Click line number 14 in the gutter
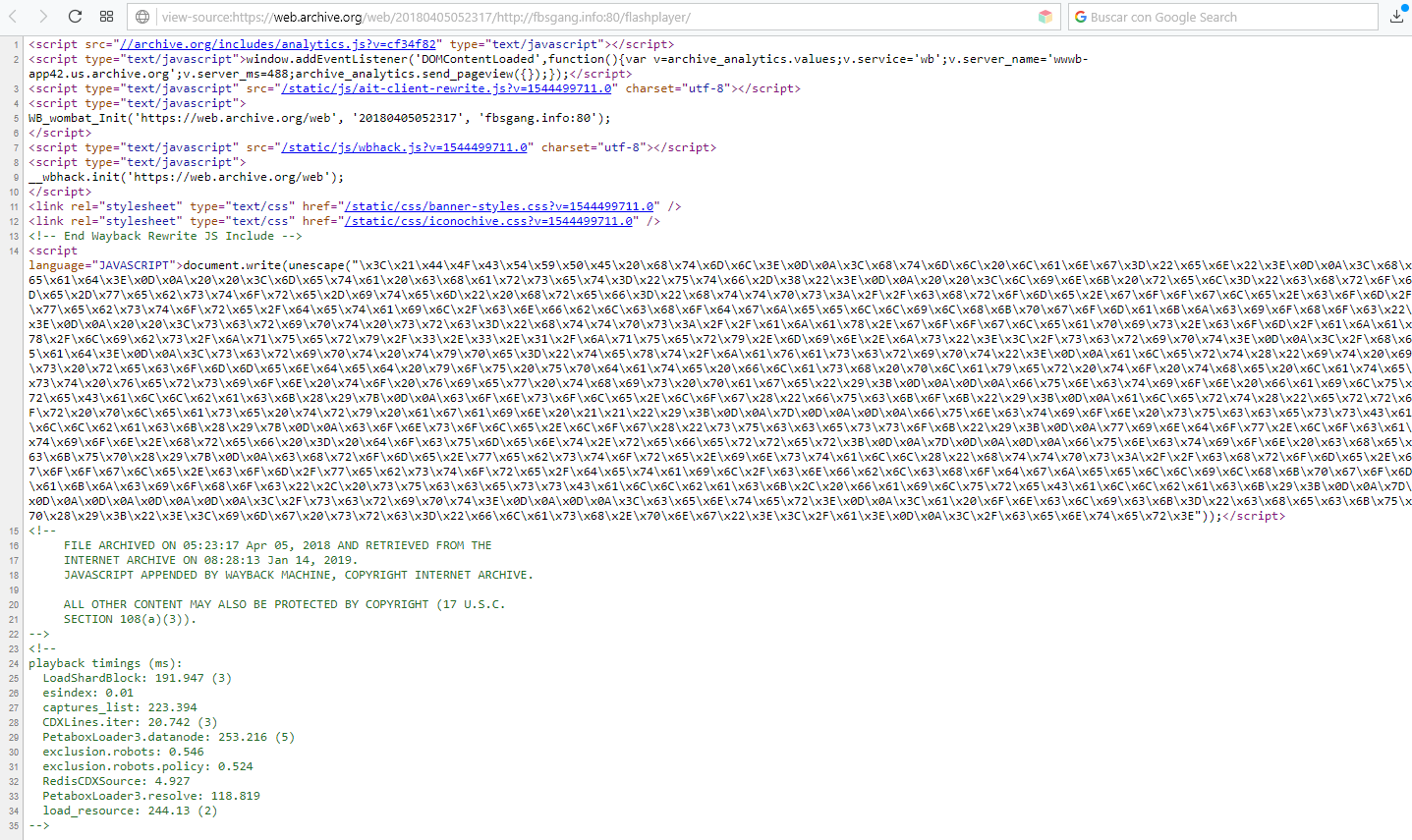Viewport: 1412px width, 840px height. point(14,251)
